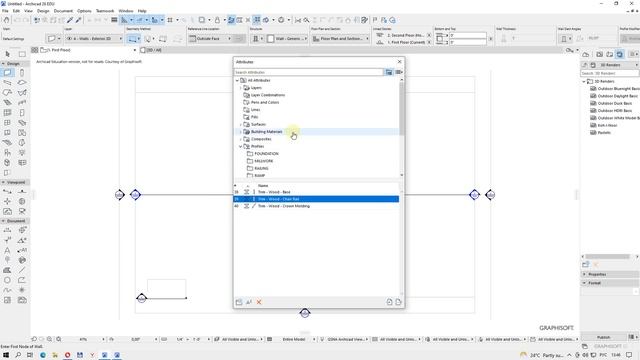This screenshot has width=640, height=360.
Task: Open Windows taskbar search
Action: (x=18, y=355)
